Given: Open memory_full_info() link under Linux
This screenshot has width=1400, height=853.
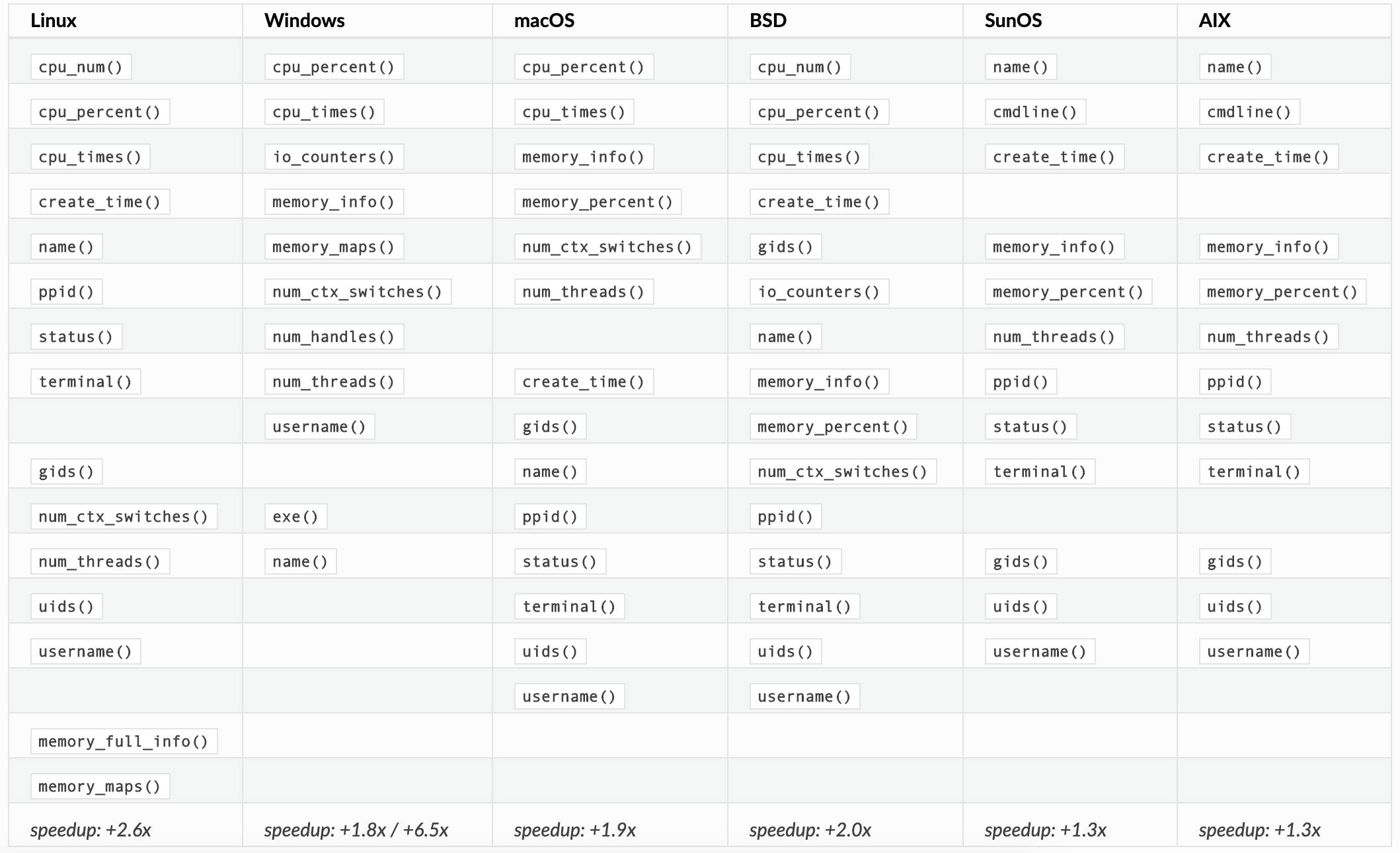Looking at the screenshot, I should pyautogui.click(x=124, y=741).
